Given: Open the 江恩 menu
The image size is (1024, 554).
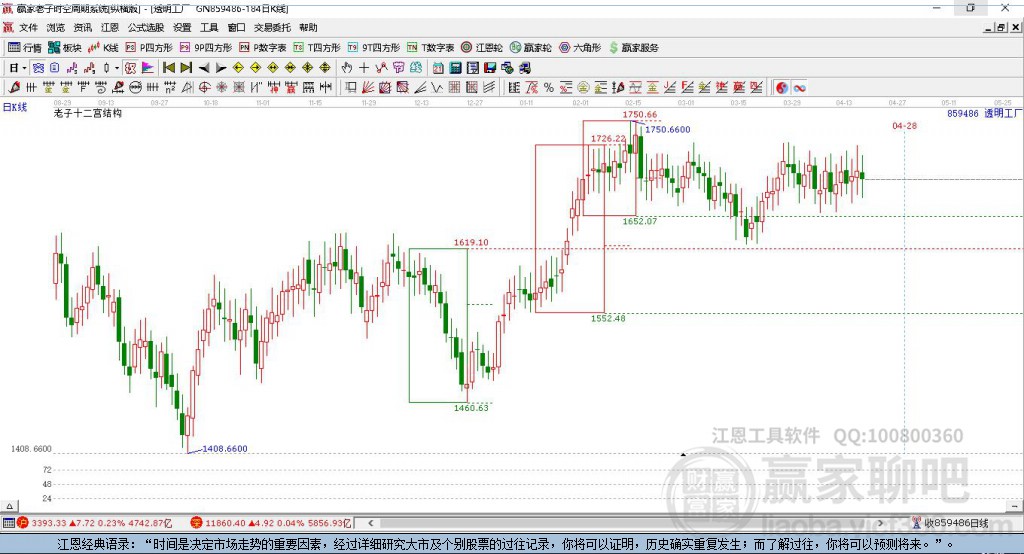Looking at the screenshot, I should click(x=110, y=27).
